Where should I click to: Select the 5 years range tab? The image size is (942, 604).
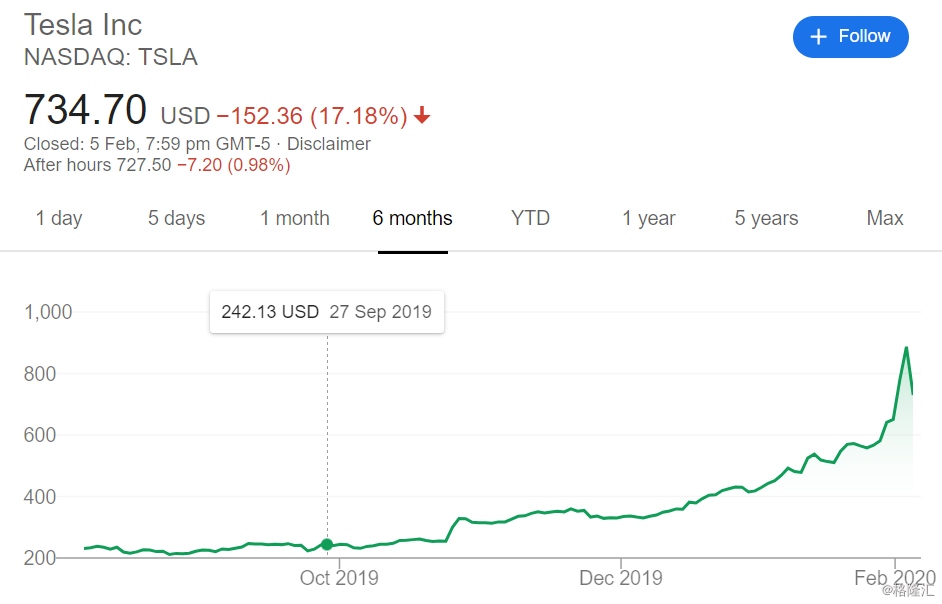(x=767, y=218)
